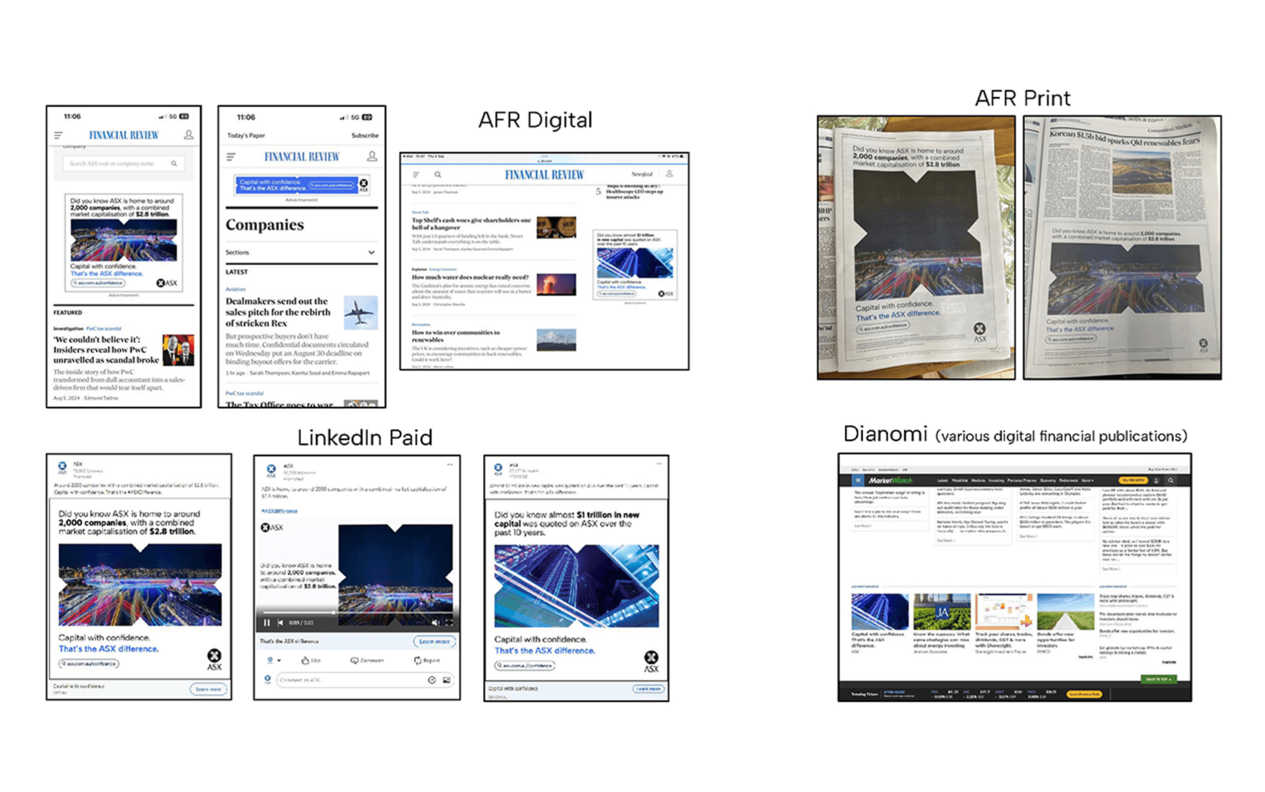Open hamburger menu in first AFR phone screenshot
The image size is (1265, 792).
[58, 135]
